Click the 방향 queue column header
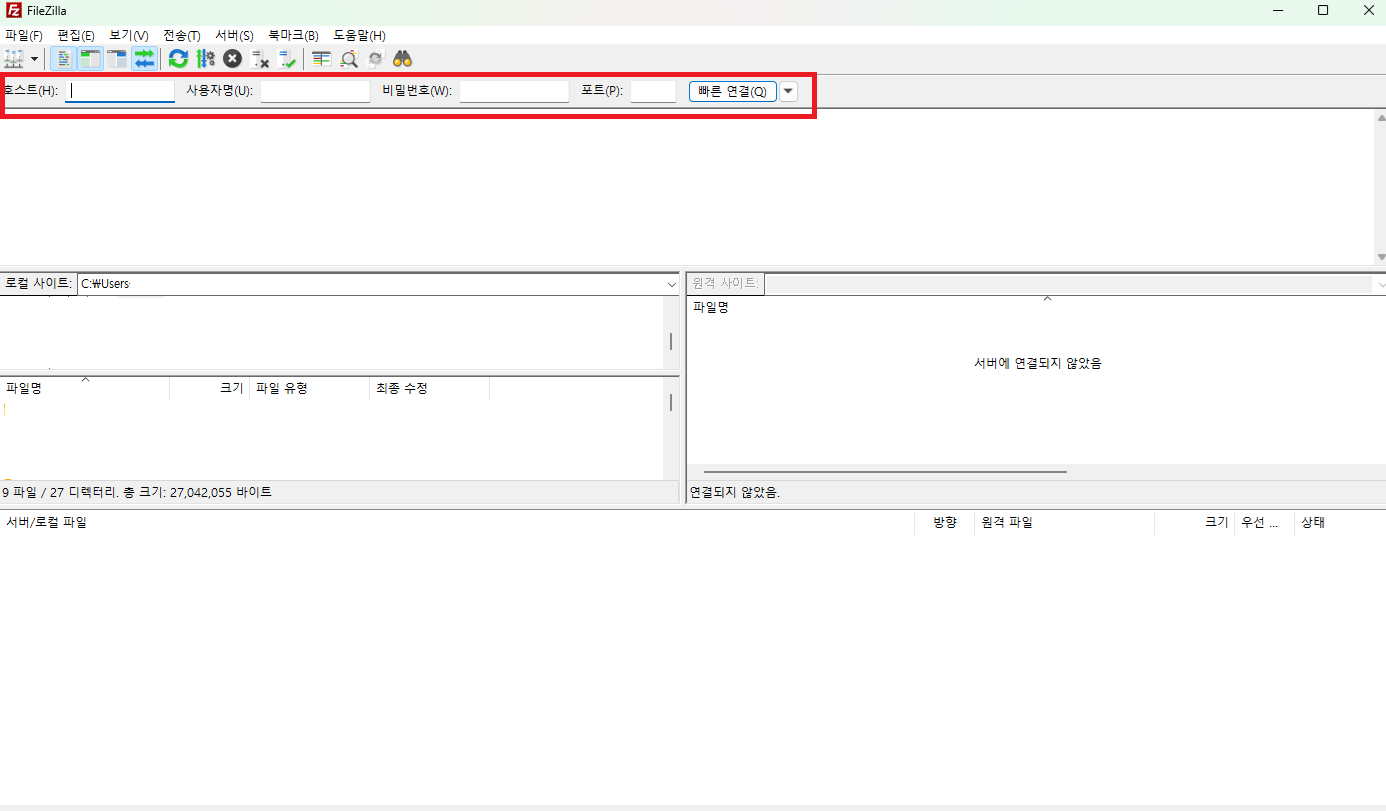This screenshot has width=1386, height=811. 944,522
